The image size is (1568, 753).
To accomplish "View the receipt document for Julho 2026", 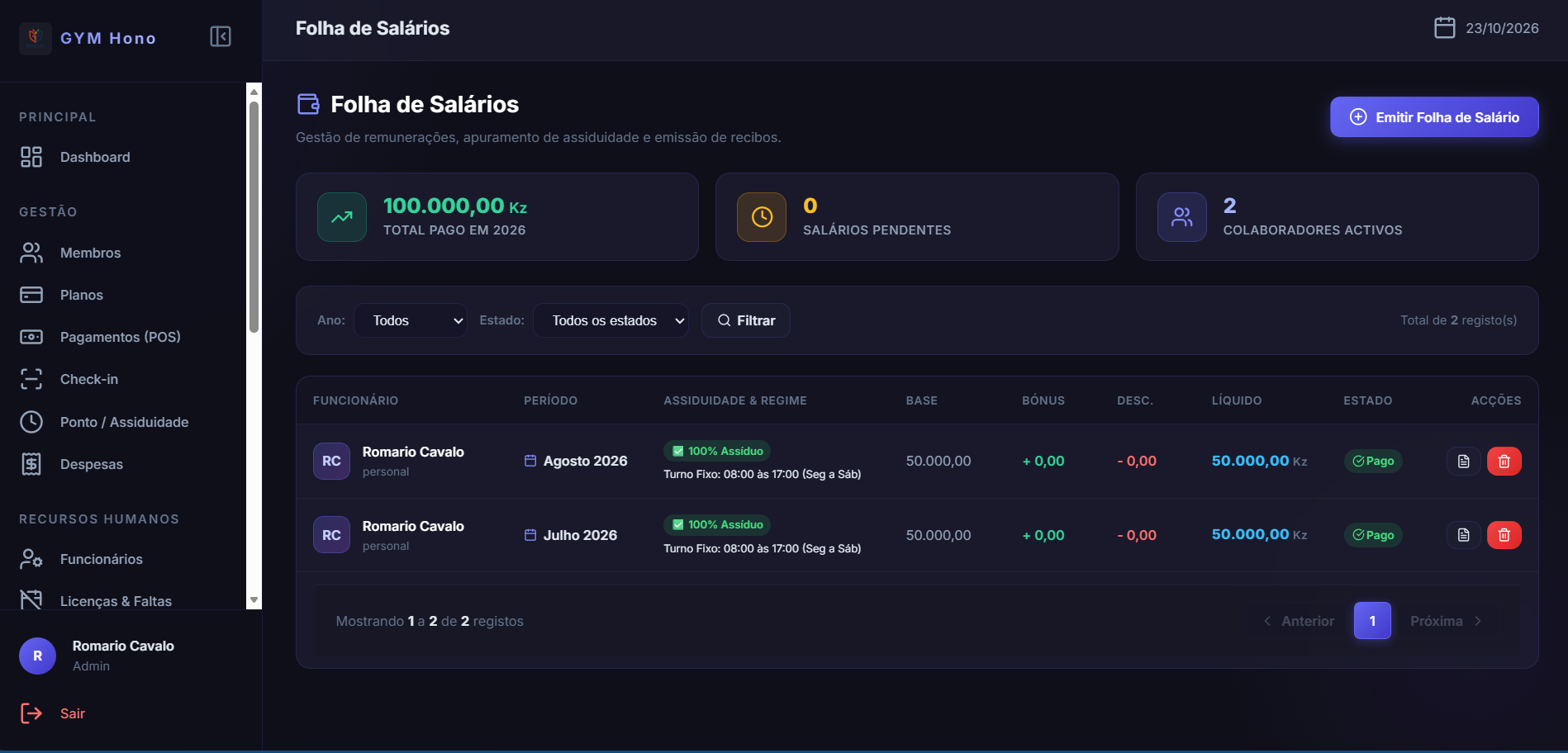I will click(x=1463, y=535).
